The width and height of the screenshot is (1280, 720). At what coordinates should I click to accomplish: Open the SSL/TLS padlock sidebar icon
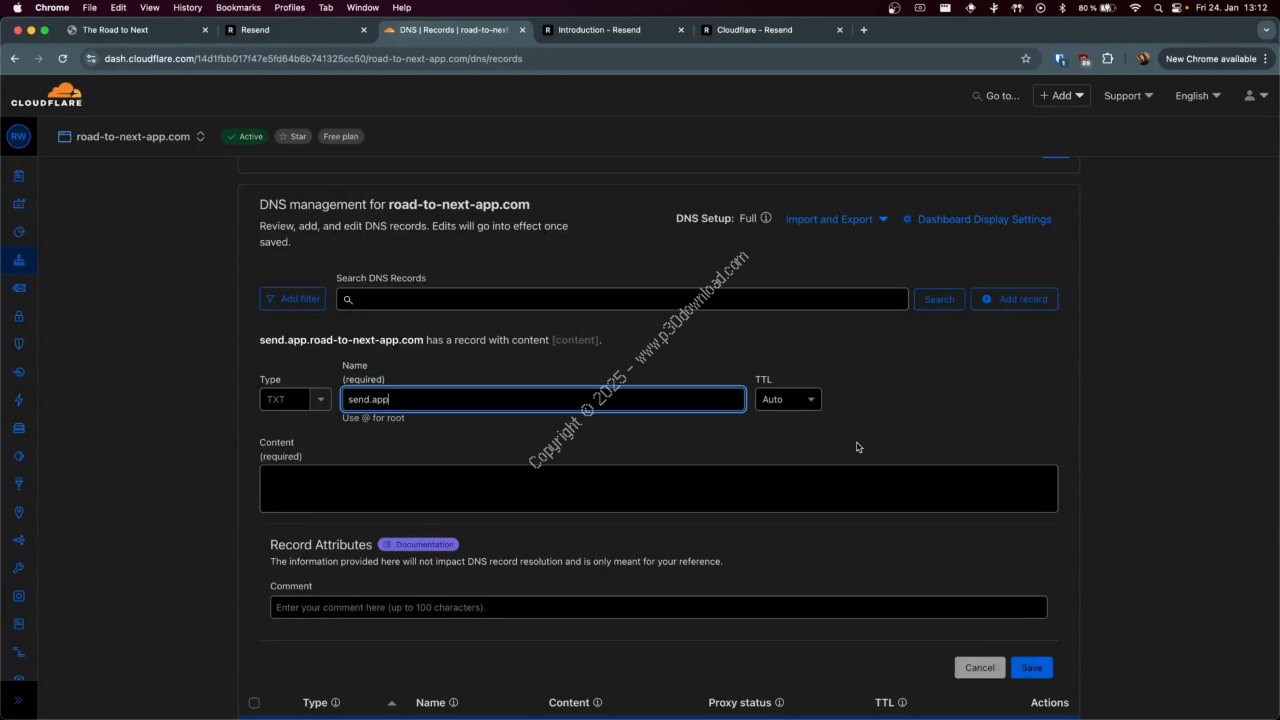18,316
